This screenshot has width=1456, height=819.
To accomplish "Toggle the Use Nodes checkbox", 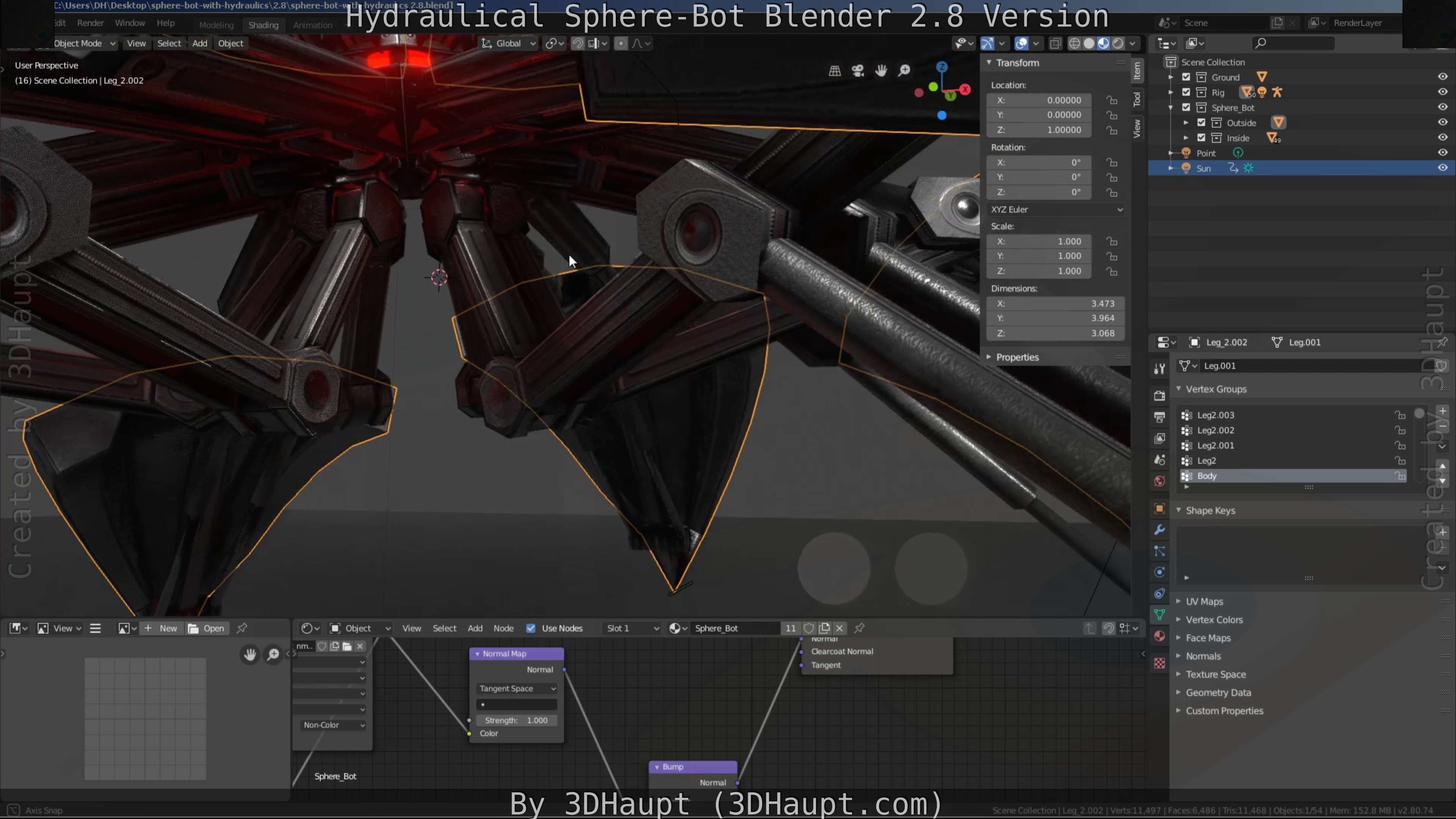I will click(x=530, y=628).
